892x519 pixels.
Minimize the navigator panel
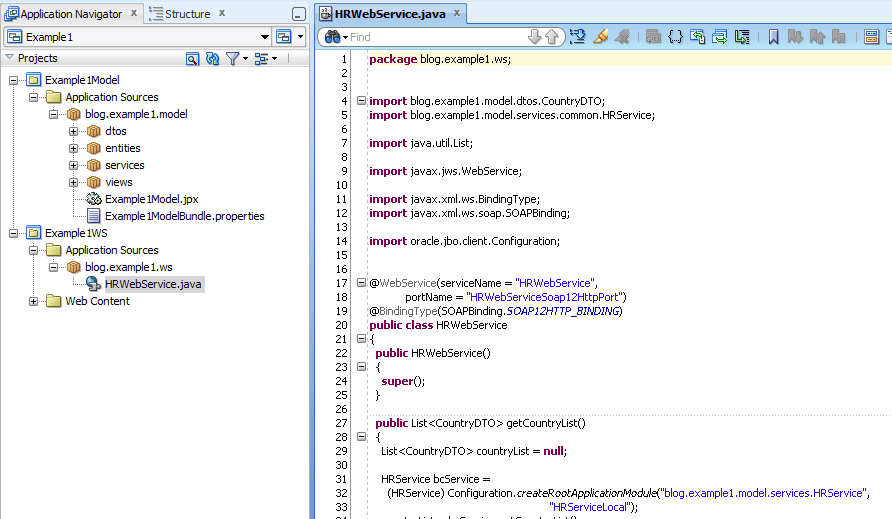299,14
